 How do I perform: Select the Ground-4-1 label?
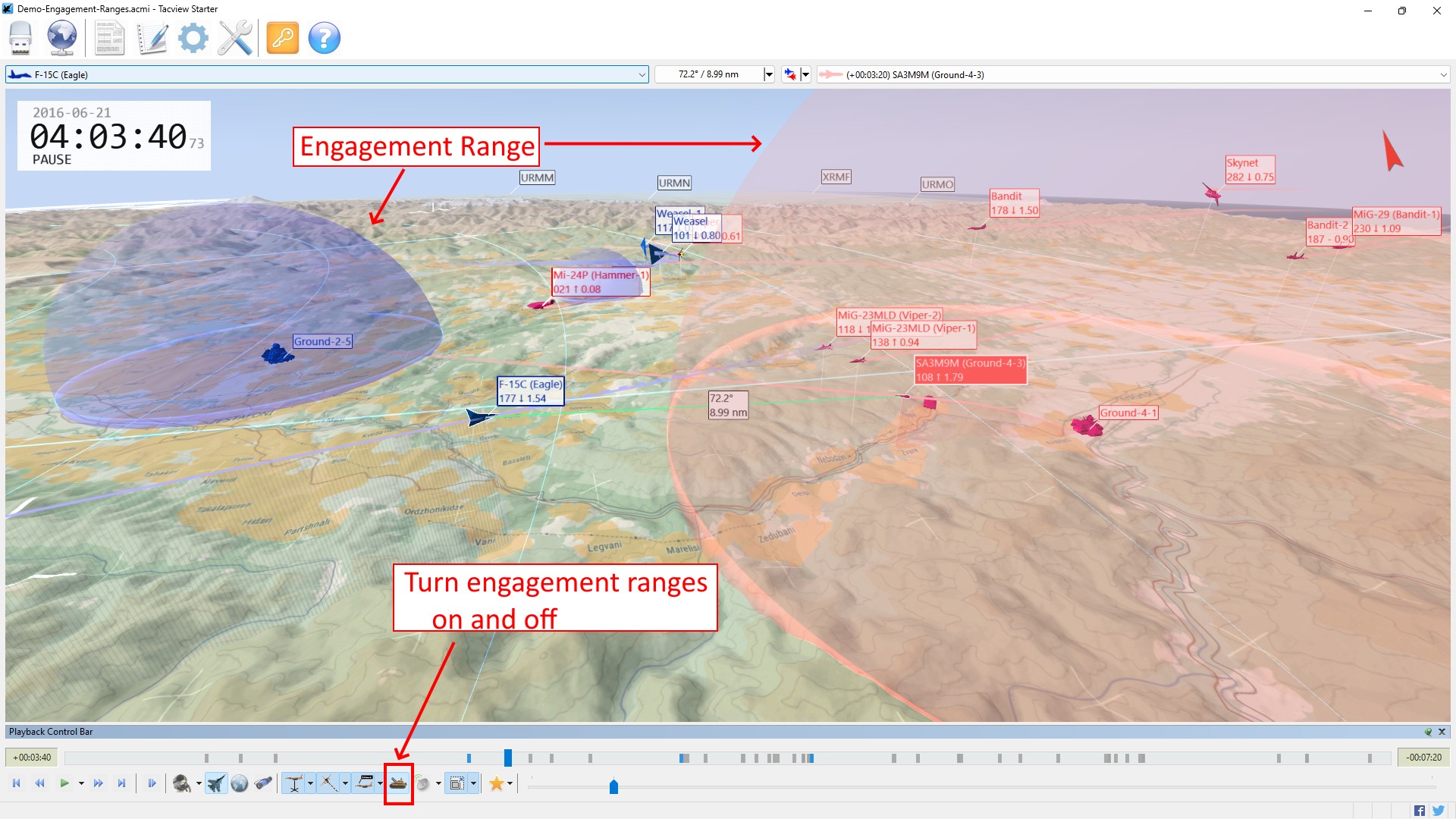point(1128,413)
